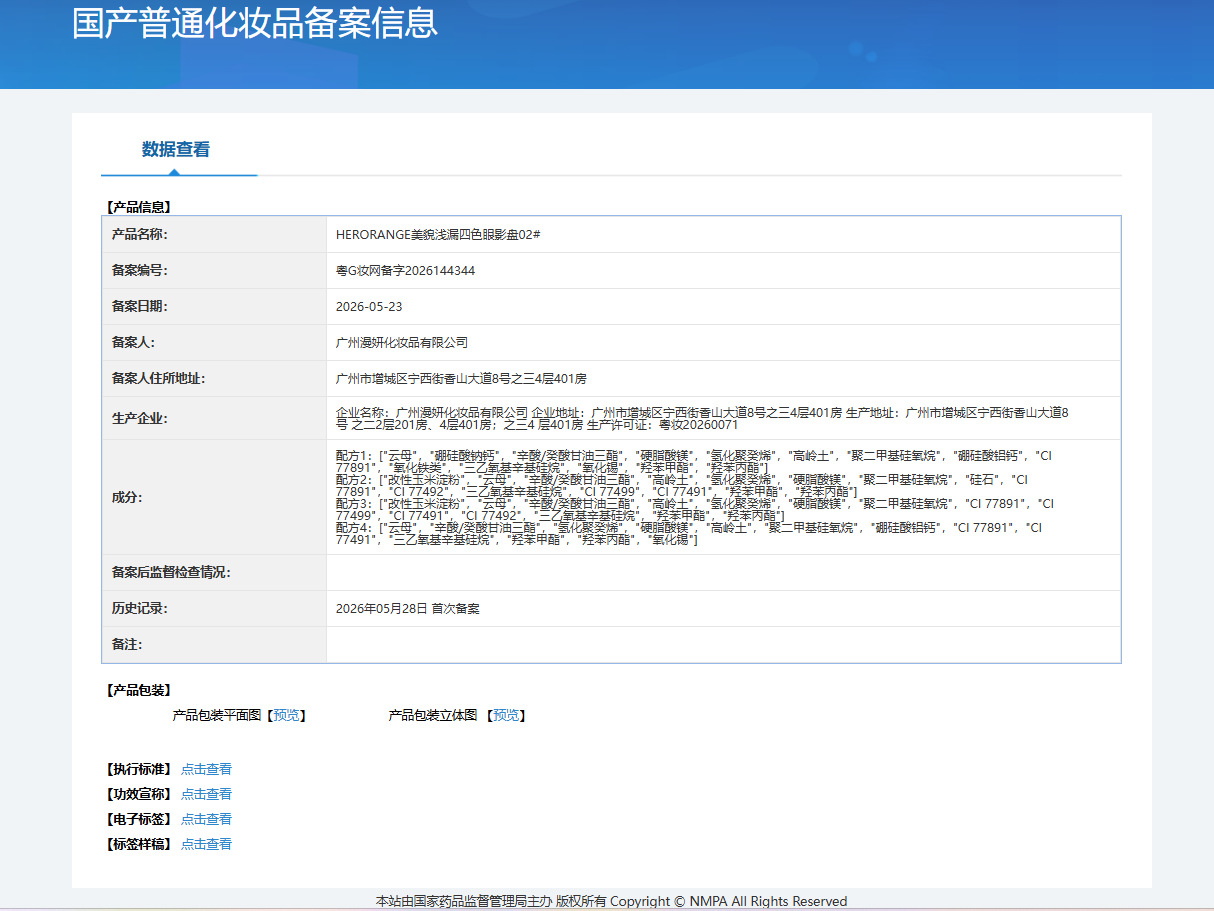Select product name HERORANGE美貌浅漏四色眼影盘02#
The width and height of the screenshot is (1214, 911).
point(438,234)
